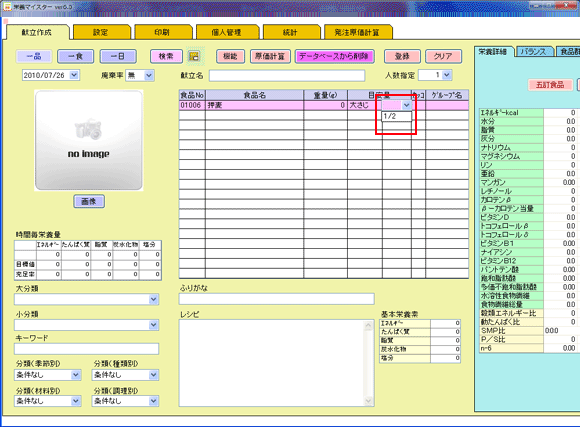
Task: Go to the 発注原価計算 tab
Action: [x=357, y=32]
